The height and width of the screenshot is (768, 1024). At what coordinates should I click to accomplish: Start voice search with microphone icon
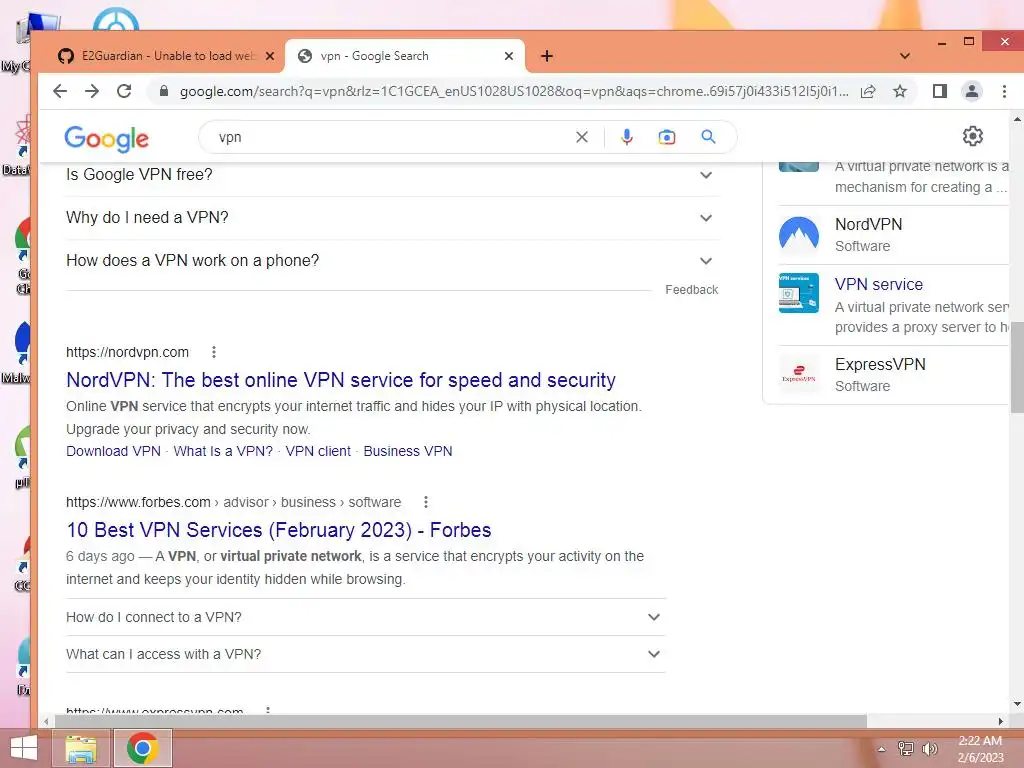point(627,137)
